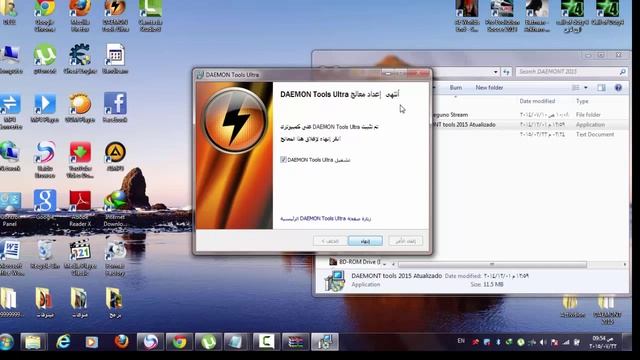Open the uTorrent desktop shortcut
The width and height of the screenshot is (640, 360).
[45, 59]
